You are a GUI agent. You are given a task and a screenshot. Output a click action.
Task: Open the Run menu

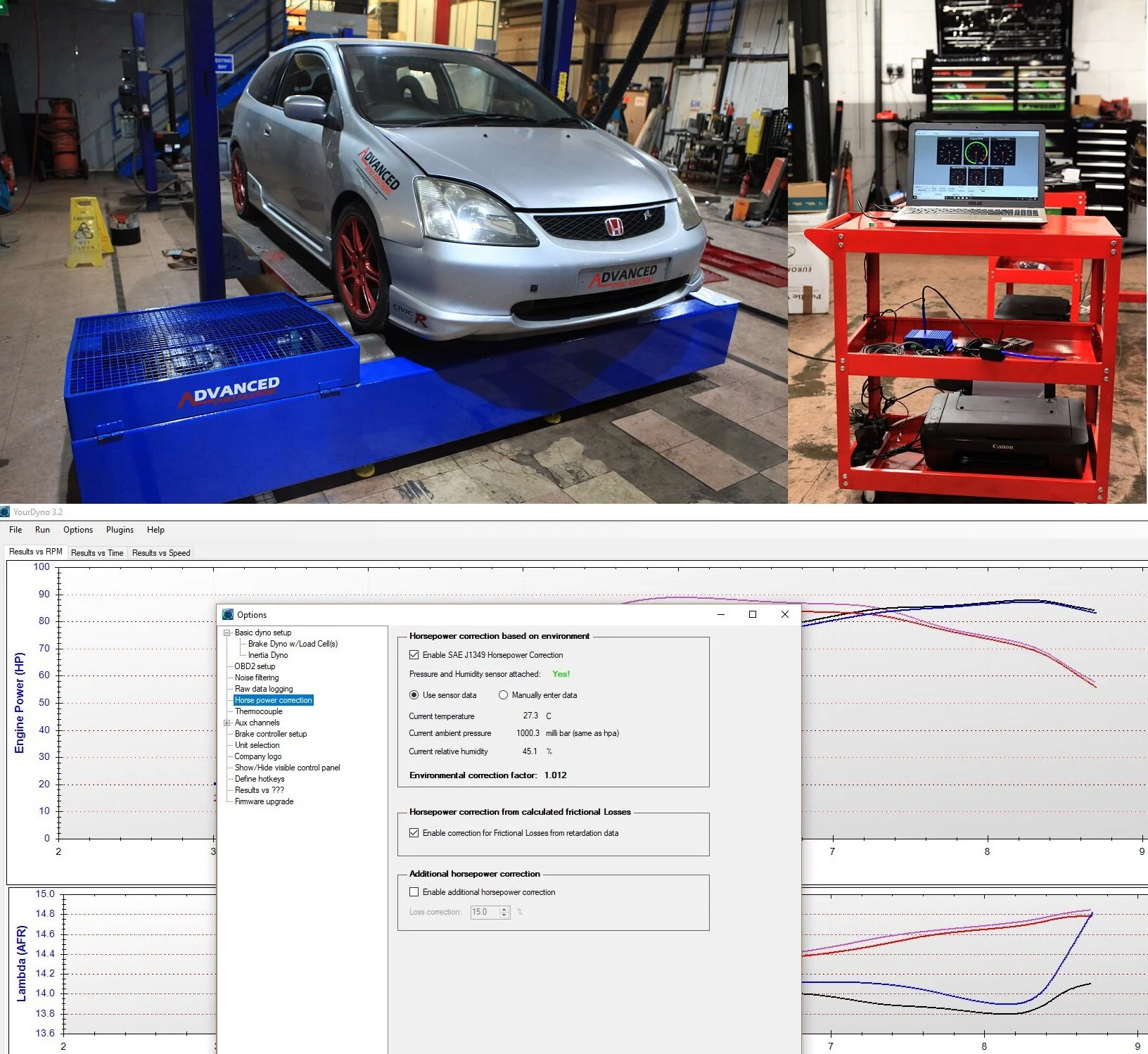42,530
